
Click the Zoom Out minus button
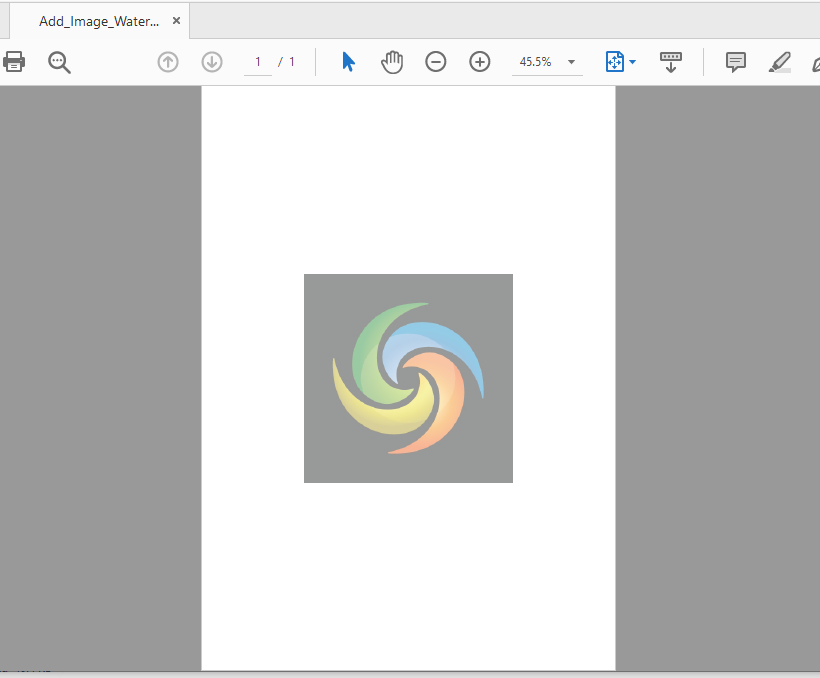[436, 62]
